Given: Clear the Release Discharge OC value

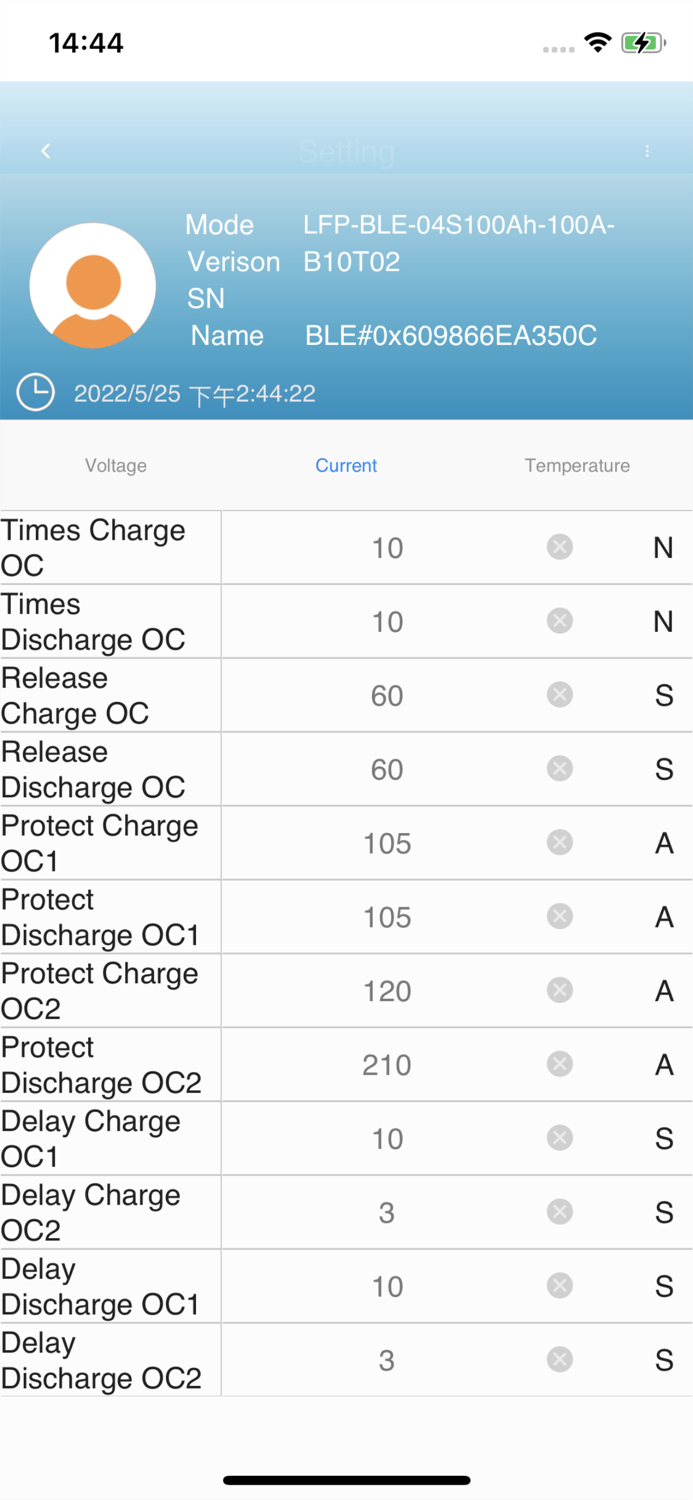Looking at the screenshot, I should pyautogui.click(x=559, y=769).
